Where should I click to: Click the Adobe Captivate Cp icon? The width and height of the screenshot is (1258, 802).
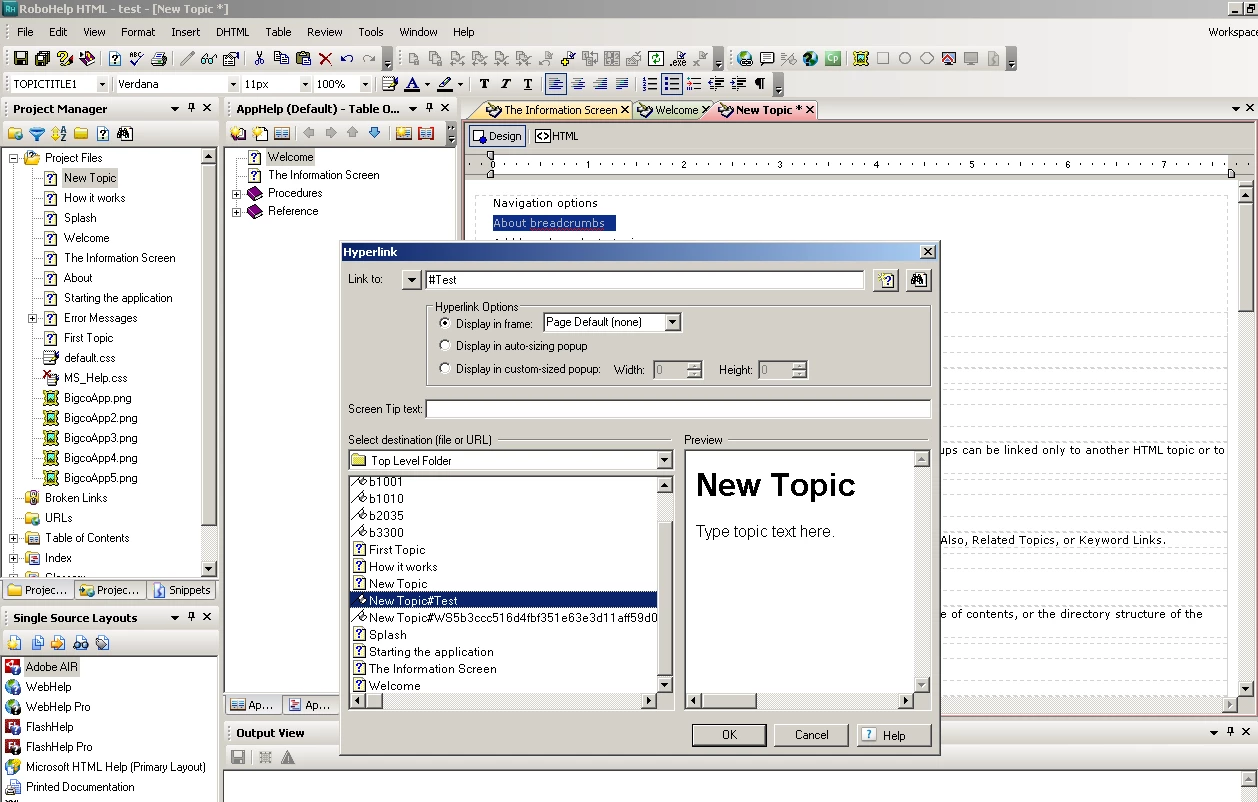[x=833, y=59]
